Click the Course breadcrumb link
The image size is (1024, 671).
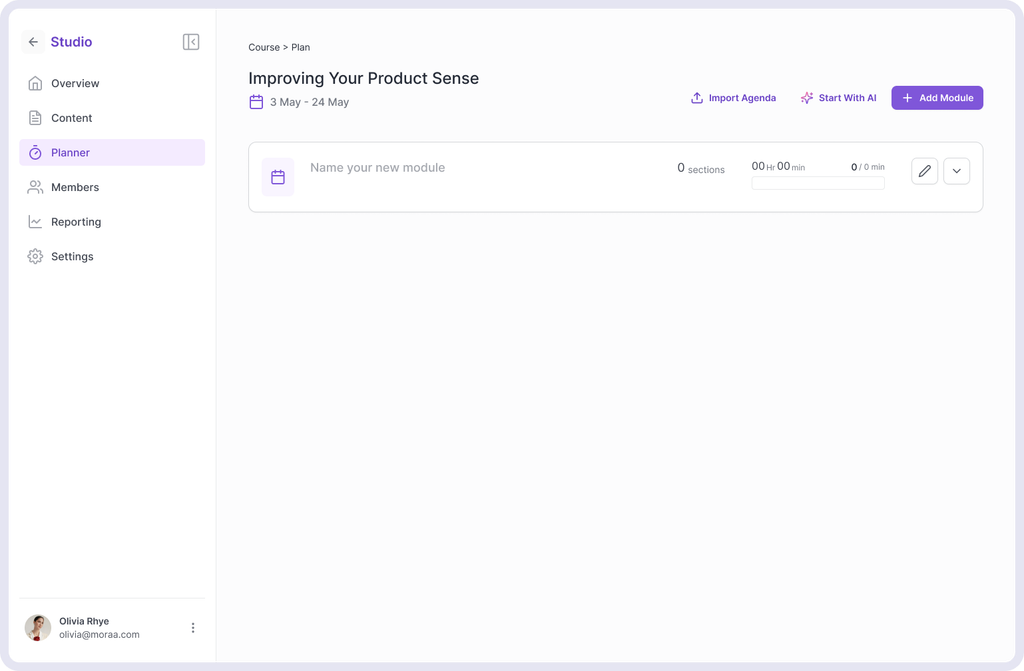pyautogui.click(x=264, y=47)
